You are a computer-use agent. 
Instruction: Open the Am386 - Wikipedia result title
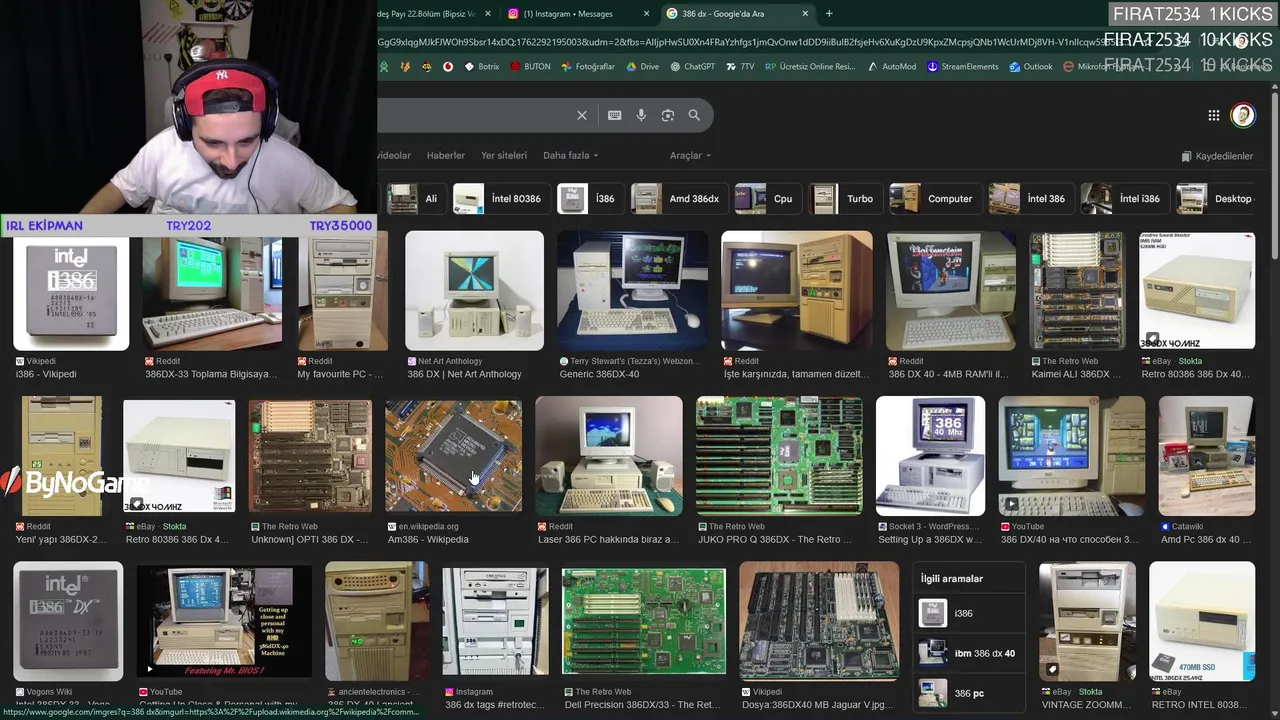[x=428, y=539]
